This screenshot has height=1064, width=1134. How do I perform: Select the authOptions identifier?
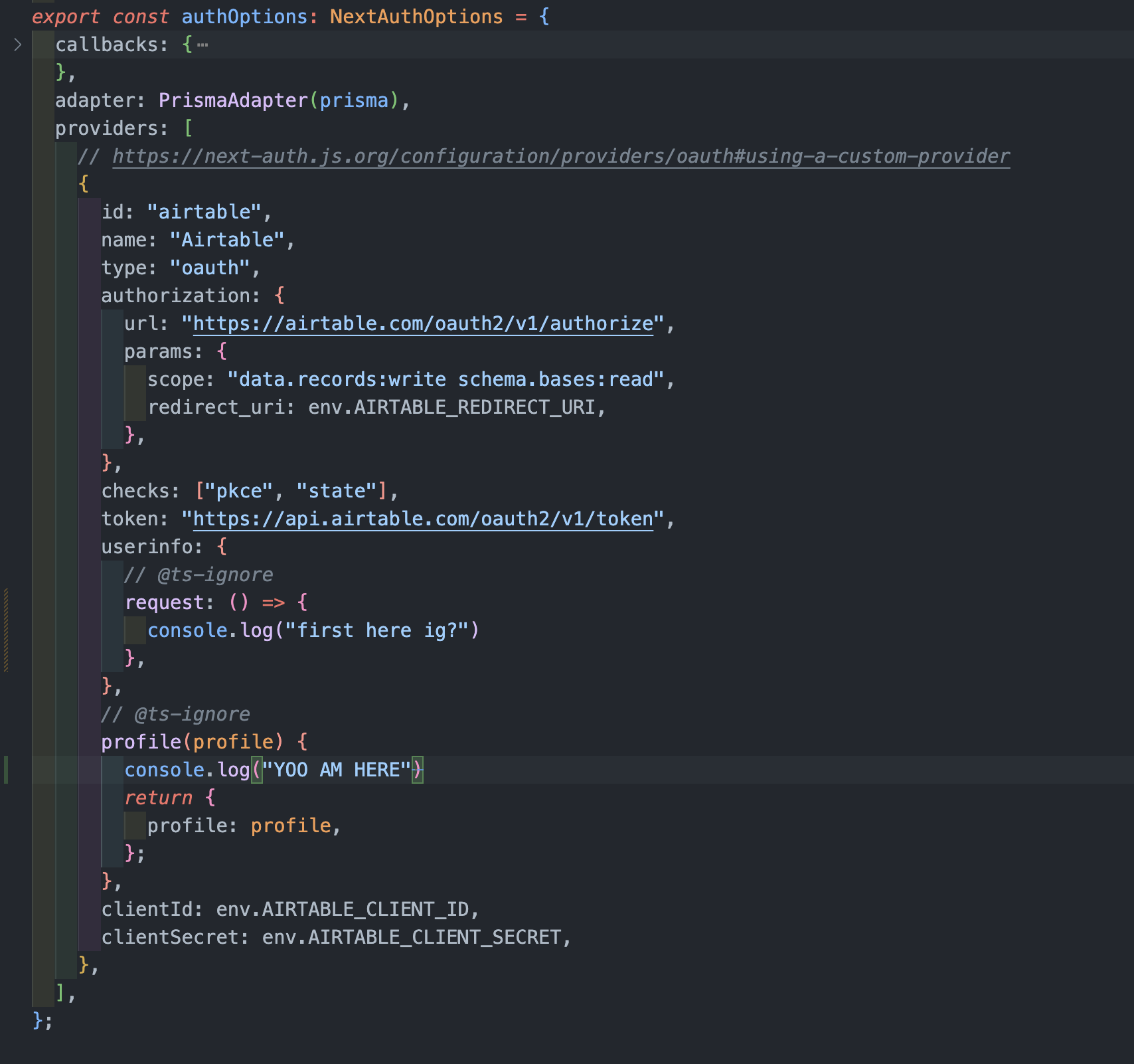click(244, 17)
